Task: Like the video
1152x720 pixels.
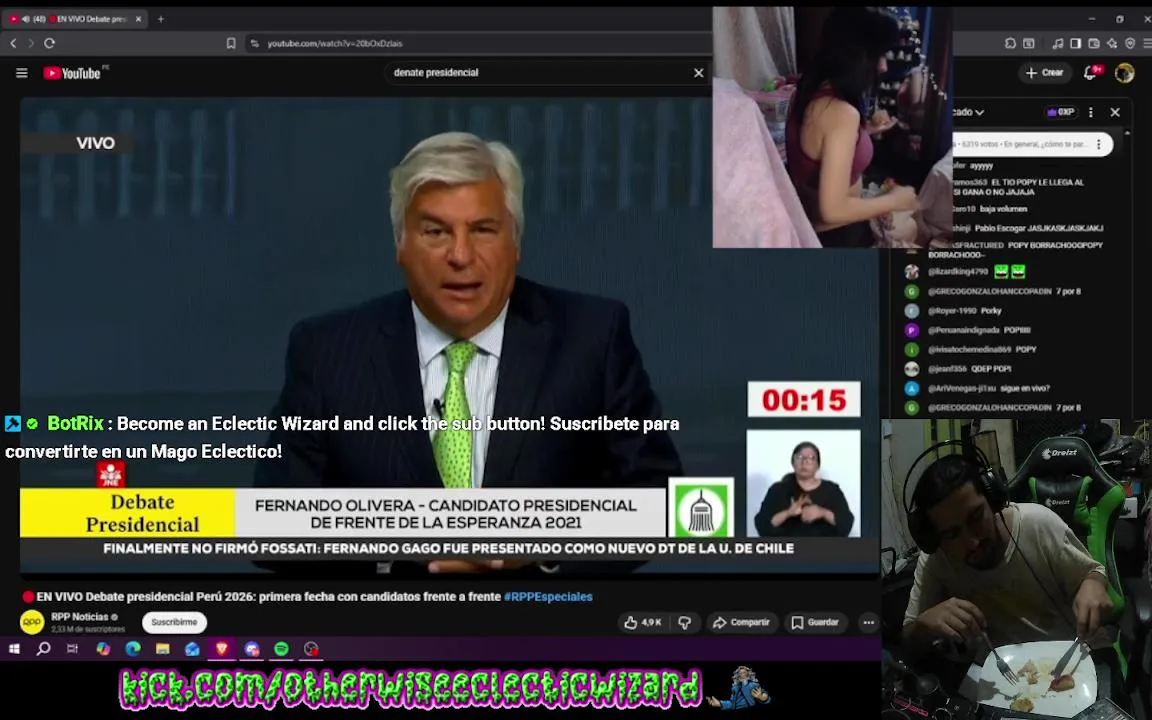Action: (642, 622)
